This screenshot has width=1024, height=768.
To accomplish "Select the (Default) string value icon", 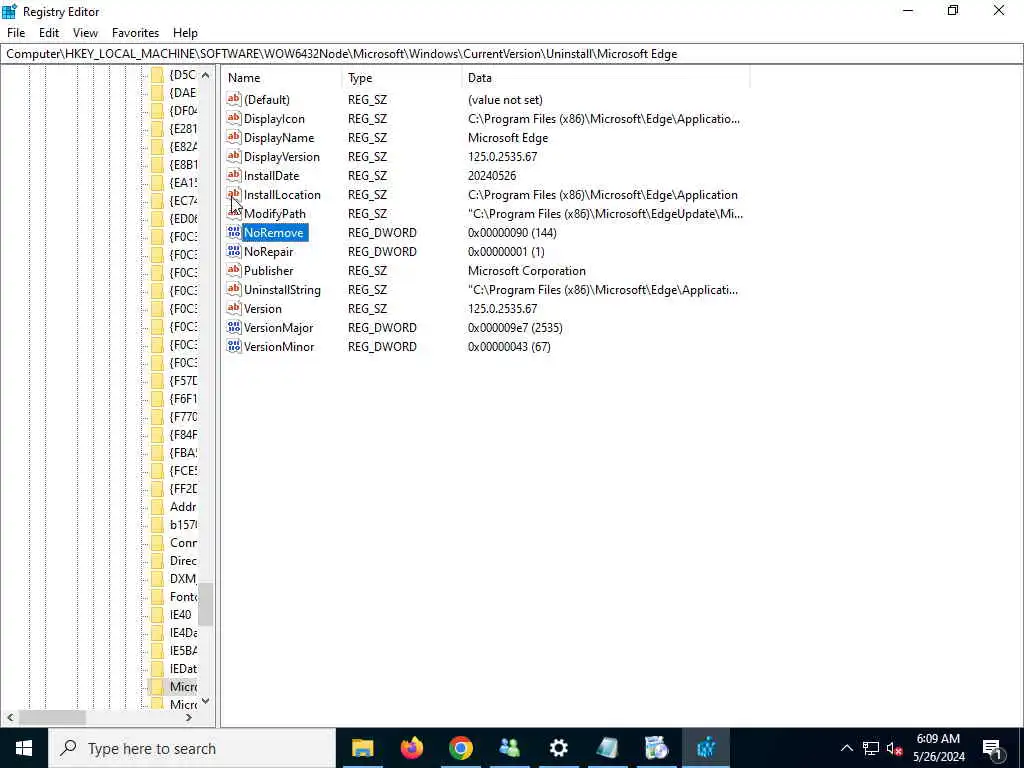I will [x=234, y=99].
